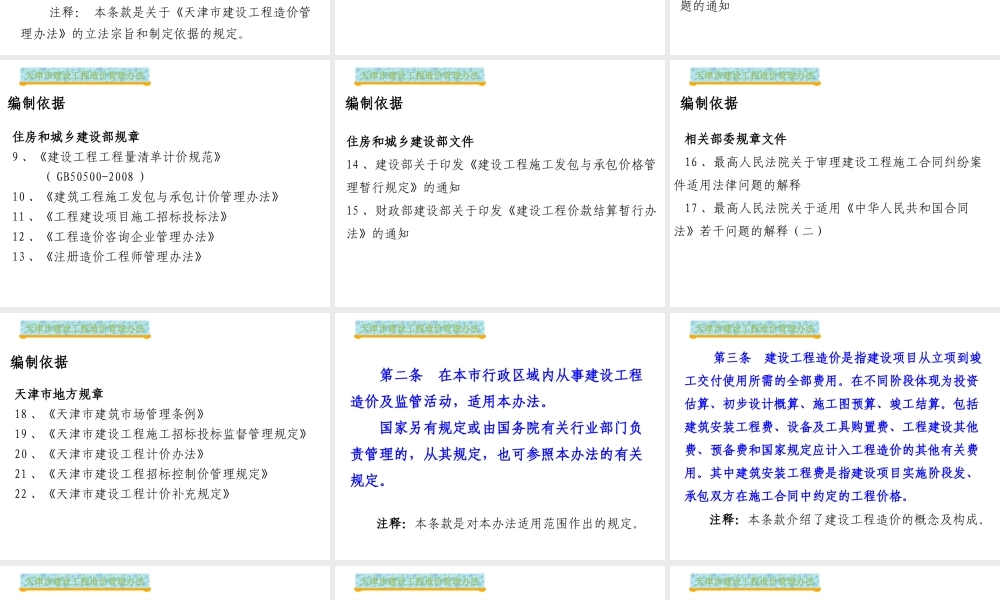Click the 编制依据 heading above 住房和城乡建设部规章

click(x=36, y=103)
